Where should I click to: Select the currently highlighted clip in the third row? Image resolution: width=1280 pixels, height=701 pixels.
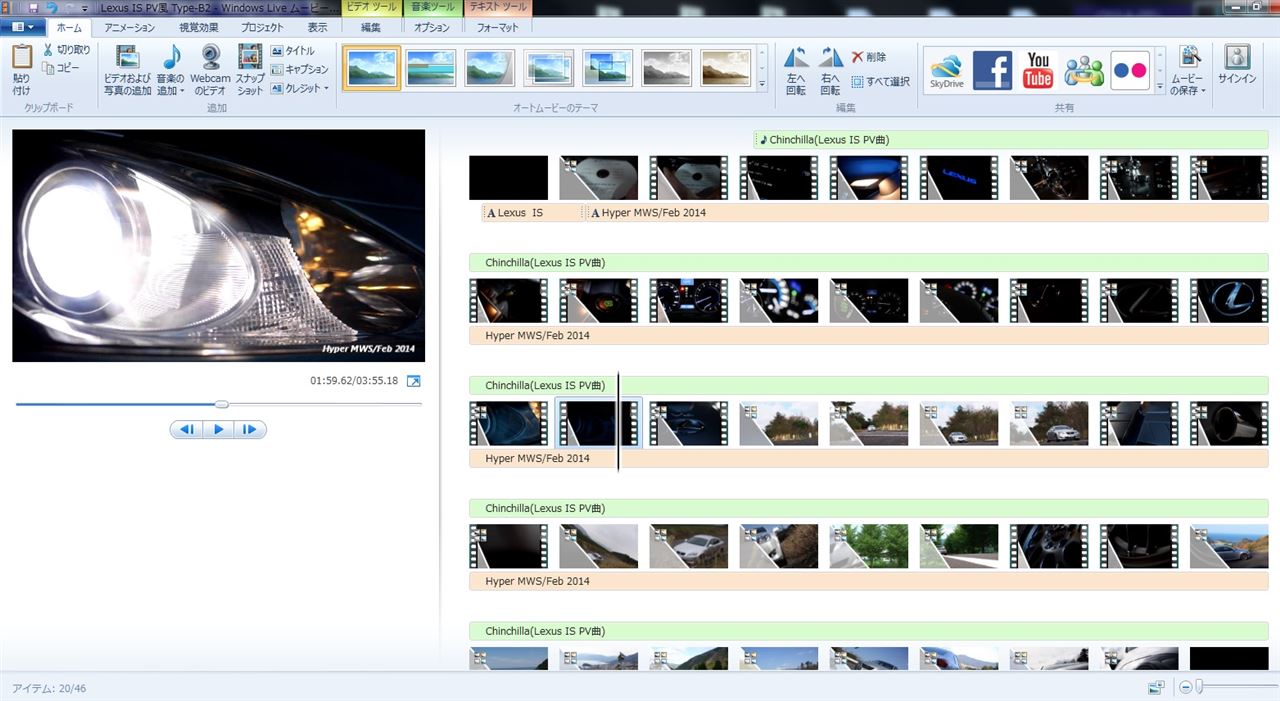tap(598, 423)
